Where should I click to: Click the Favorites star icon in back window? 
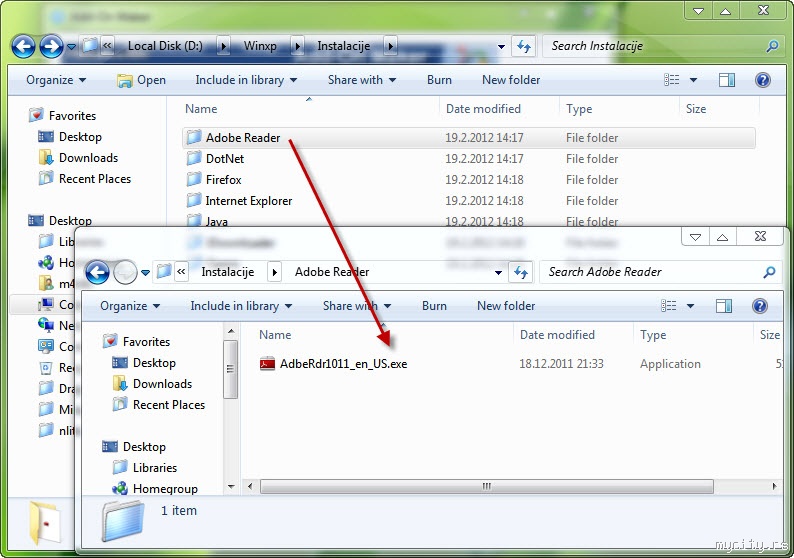pos(36,115)
